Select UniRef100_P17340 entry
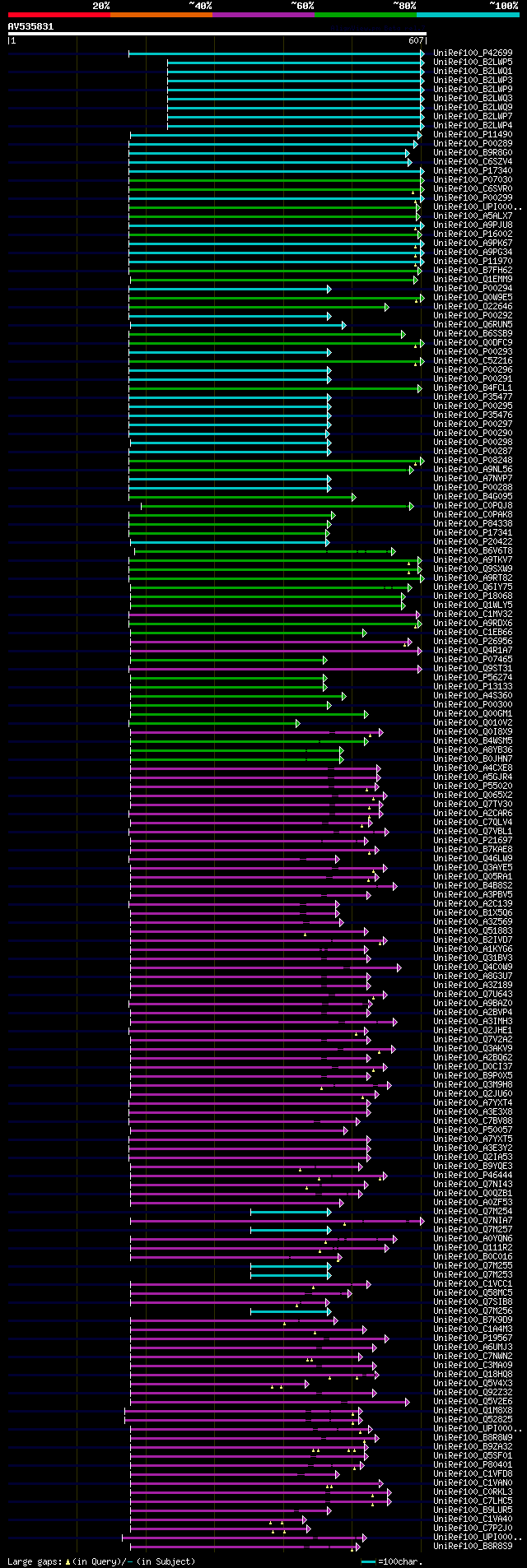This screenshot has height=1568, width=527. 473,170
